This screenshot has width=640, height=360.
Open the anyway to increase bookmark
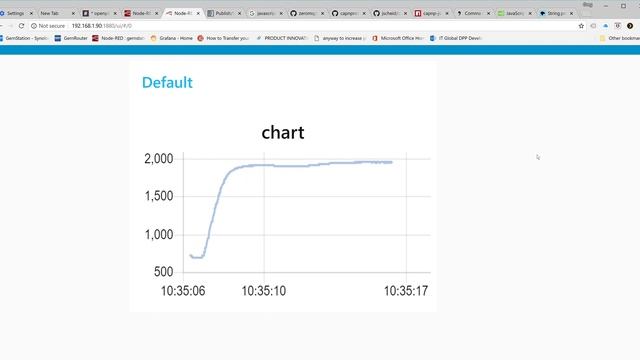coord(340,38)
